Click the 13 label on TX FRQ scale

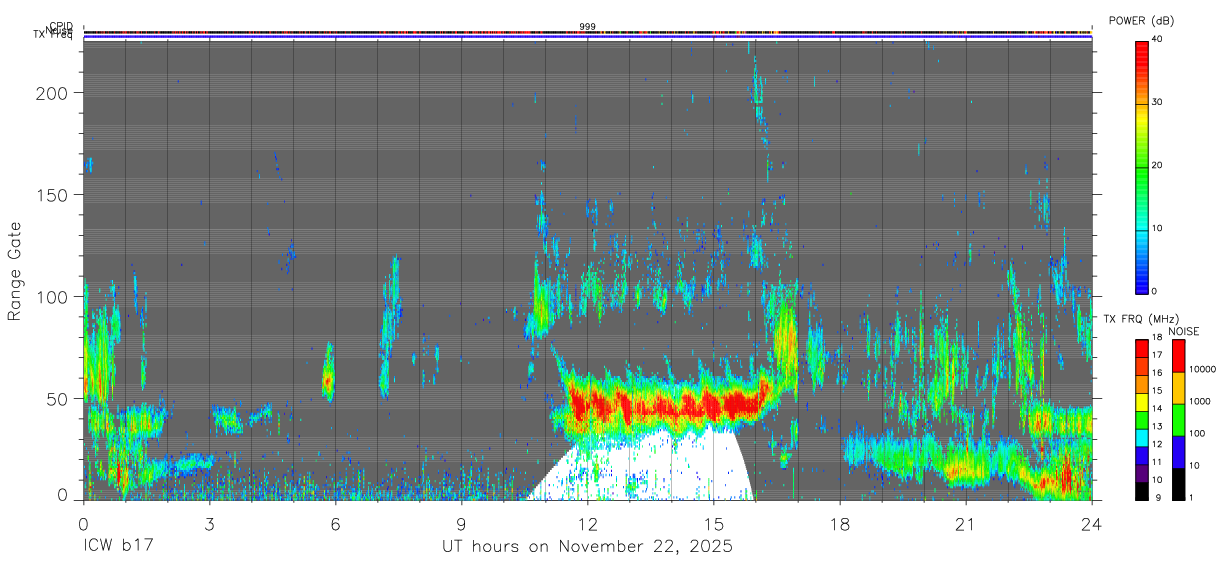coord(1157,427)
